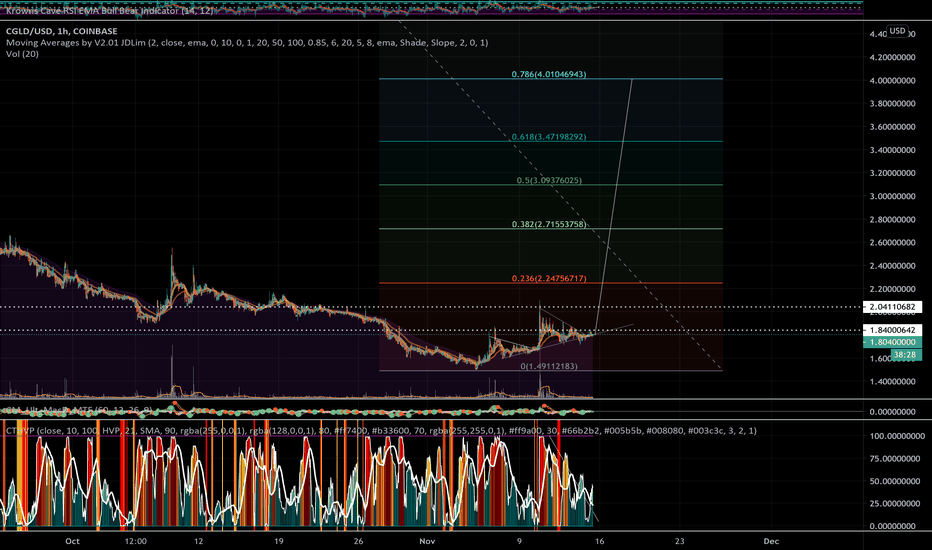
Task: Click the 0.618(3.47198292) Fibonacci label
Action: point(549,137)
